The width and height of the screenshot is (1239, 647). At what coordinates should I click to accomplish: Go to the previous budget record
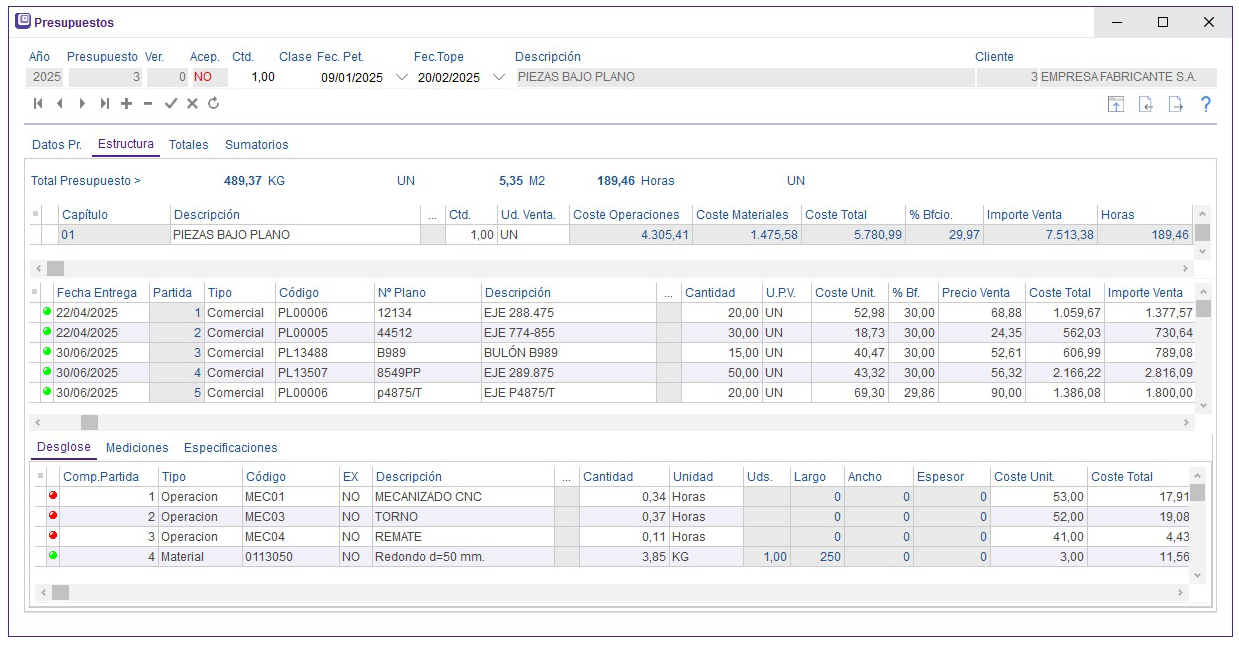(60, 104)
